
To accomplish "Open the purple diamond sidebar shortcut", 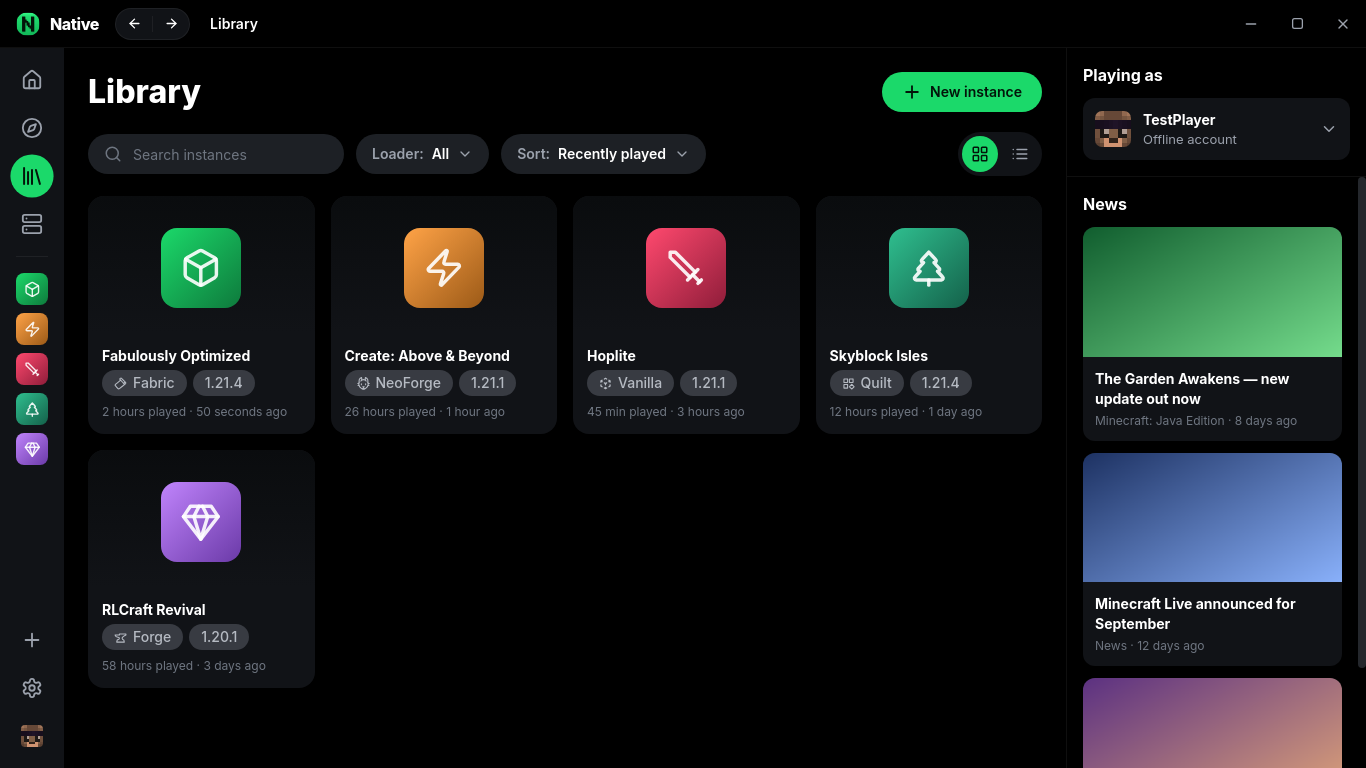I will click(32, 449).
